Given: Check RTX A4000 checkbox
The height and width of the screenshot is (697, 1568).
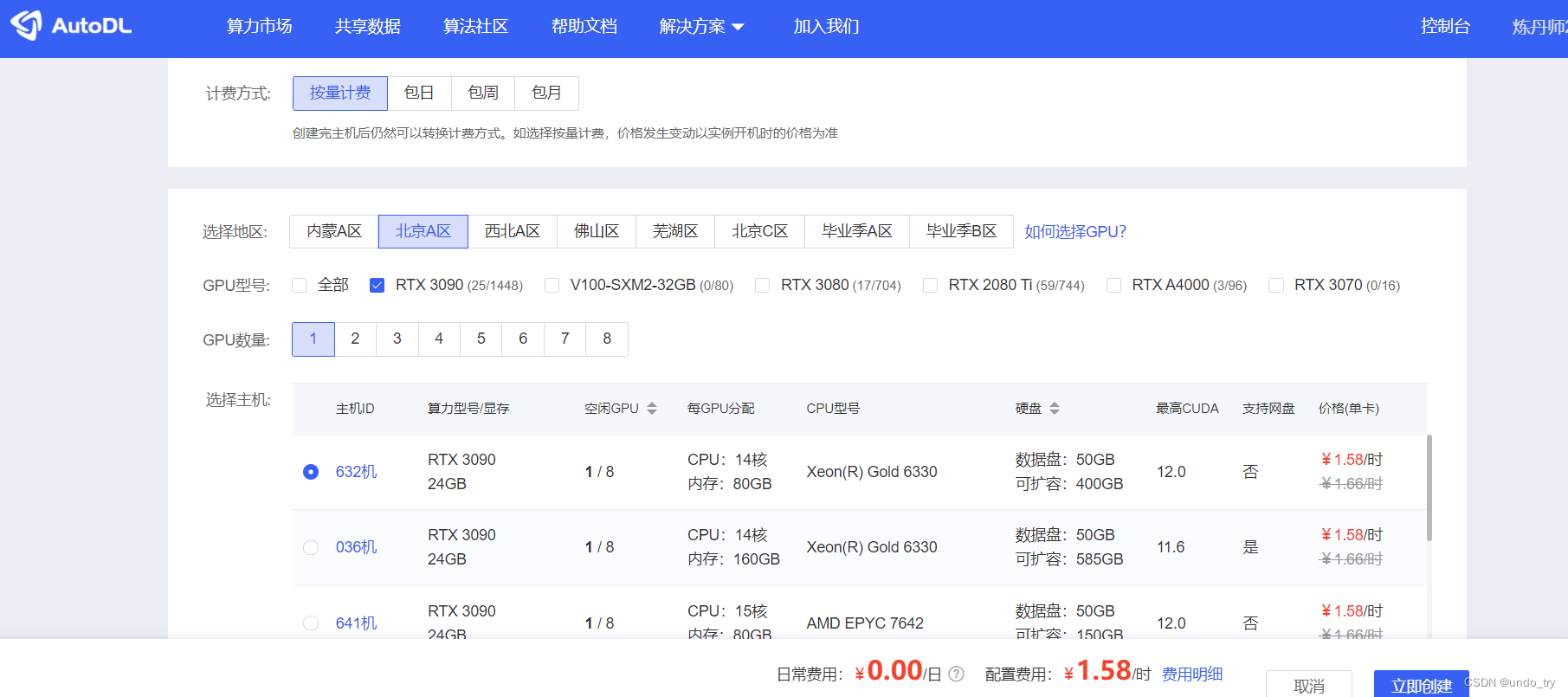Looking at the screenshot, I should (1113, 285).
